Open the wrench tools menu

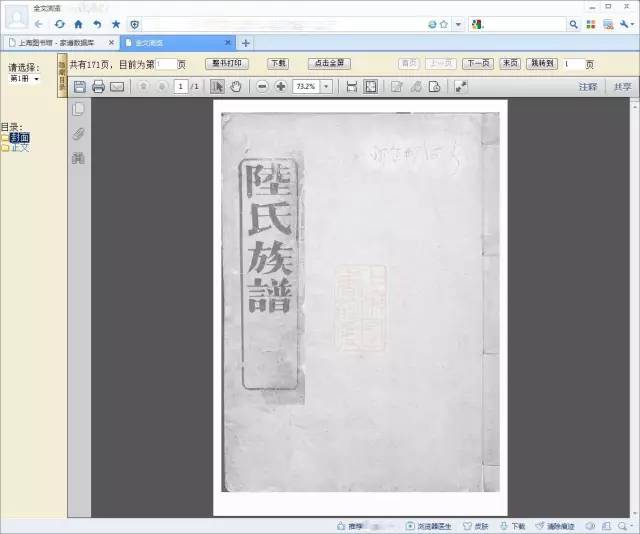pyautogui.click(x=626, y=24)
